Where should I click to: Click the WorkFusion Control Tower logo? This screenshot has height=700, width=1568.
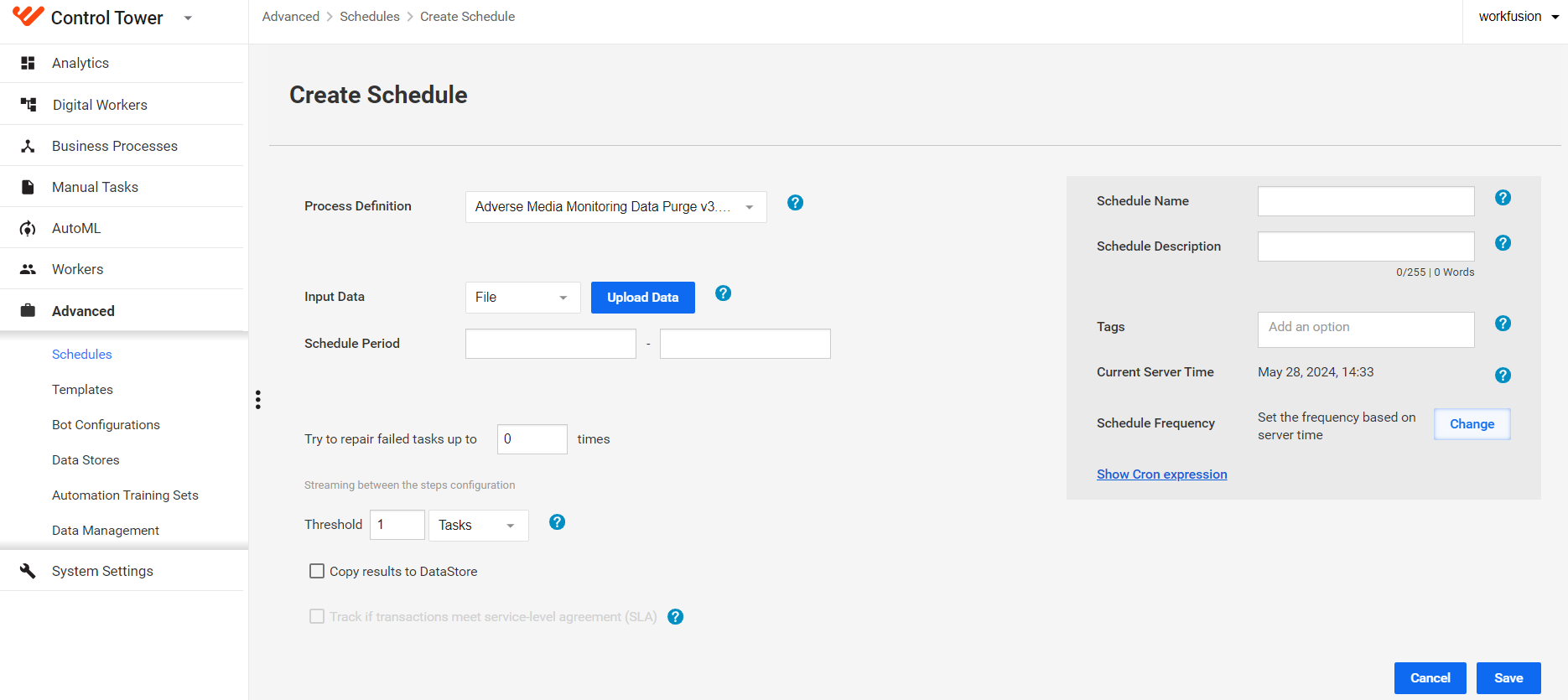point(28,16)
